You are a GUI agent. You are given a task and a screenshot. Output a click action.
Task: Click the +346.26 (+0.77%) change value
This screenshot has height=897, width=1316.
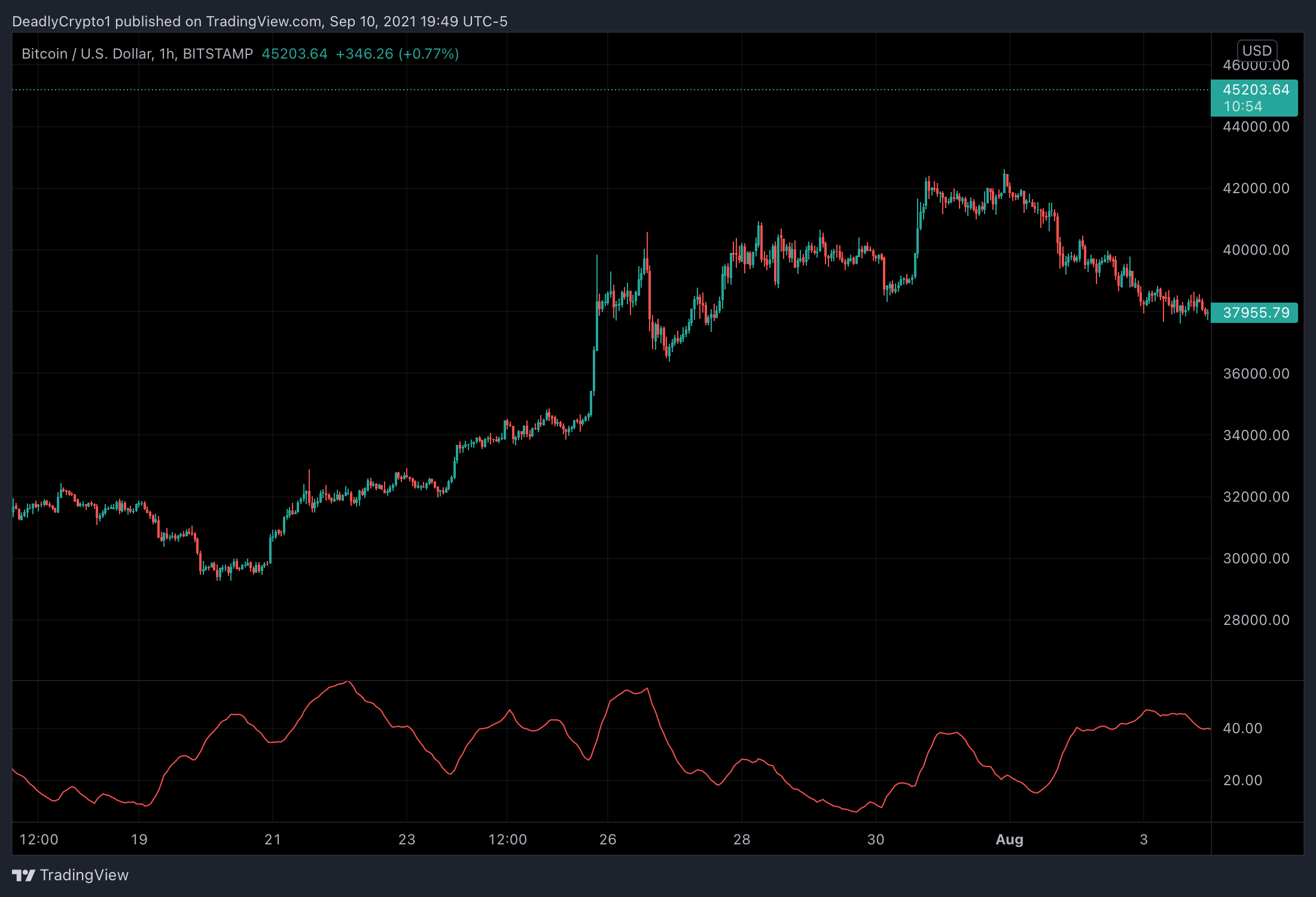click(x=397, y=54)
